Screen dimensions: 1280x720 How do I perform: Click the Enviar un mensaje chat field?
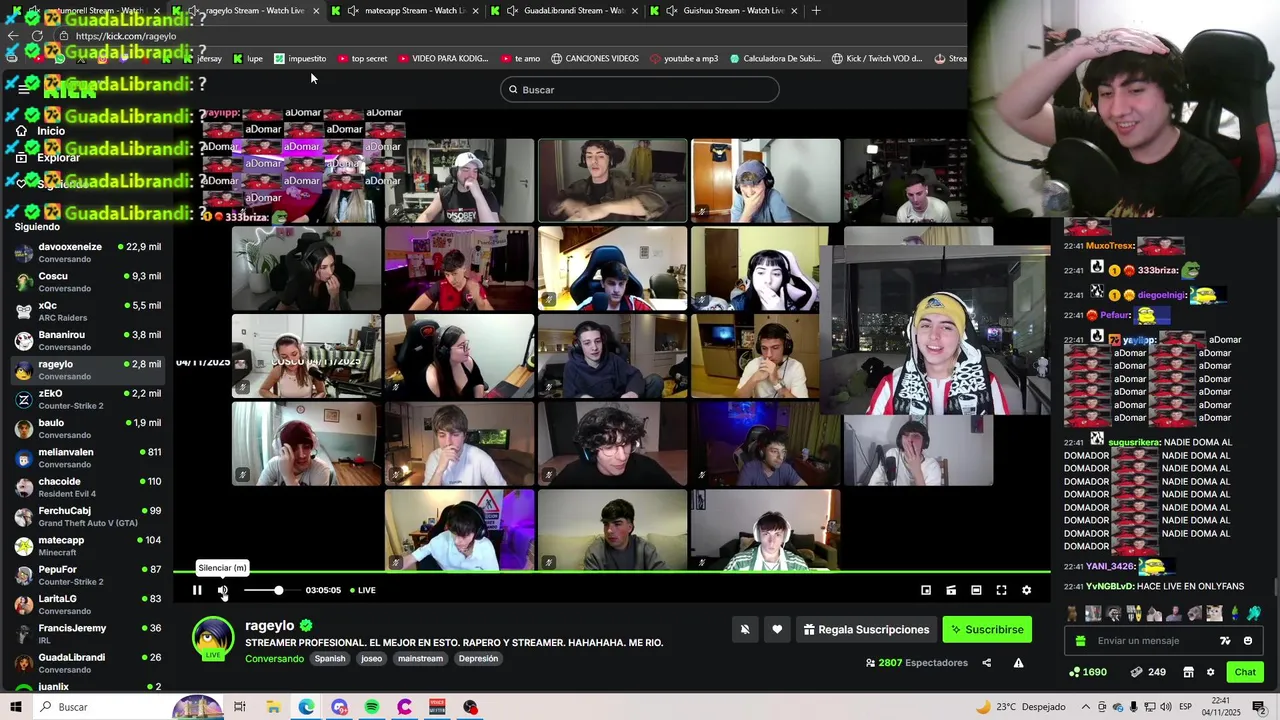click(1150, 641)
